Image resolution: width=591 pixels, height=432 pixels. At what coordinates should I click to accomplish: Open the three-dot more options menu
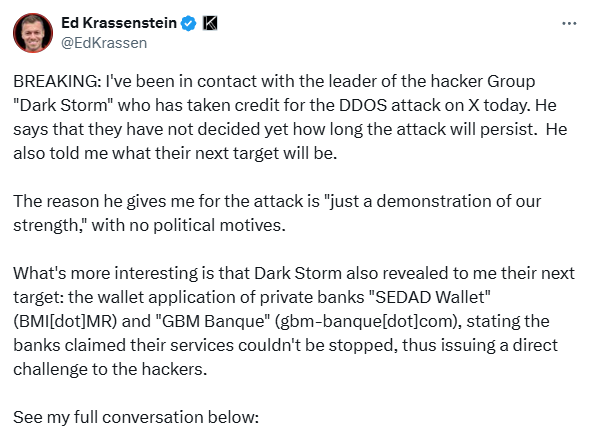click(569, 24)
